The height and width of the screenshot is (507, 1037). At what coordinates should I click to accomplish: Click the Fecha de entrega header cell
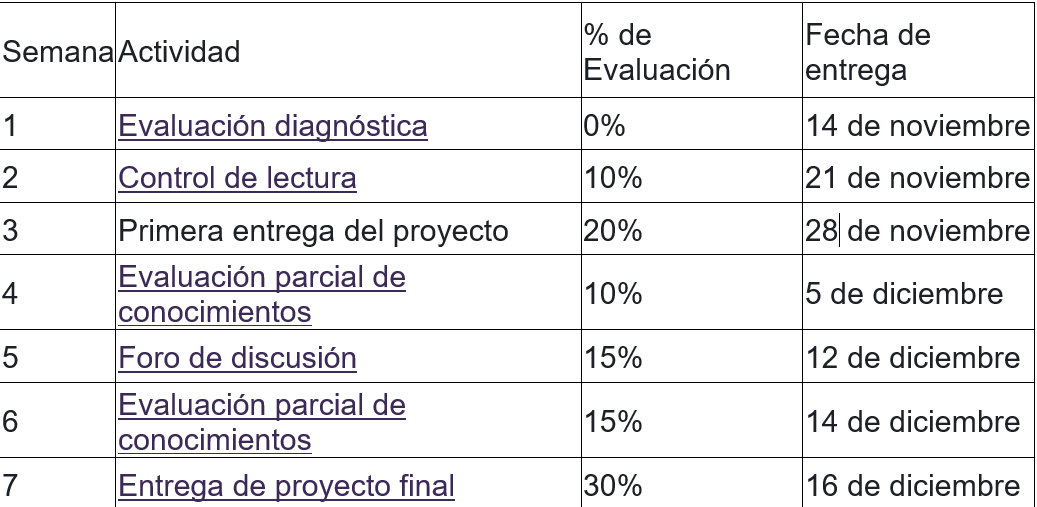868,52
